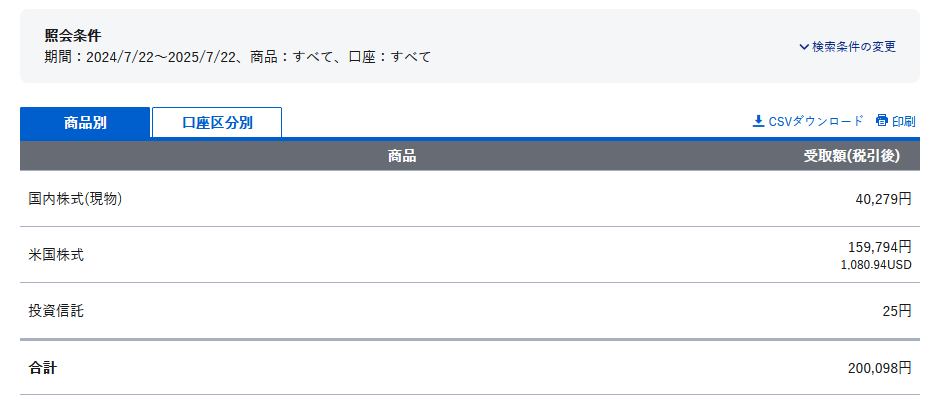Click the 受取額(税引後) column header

pyautogui.click(x=852, y=156)
